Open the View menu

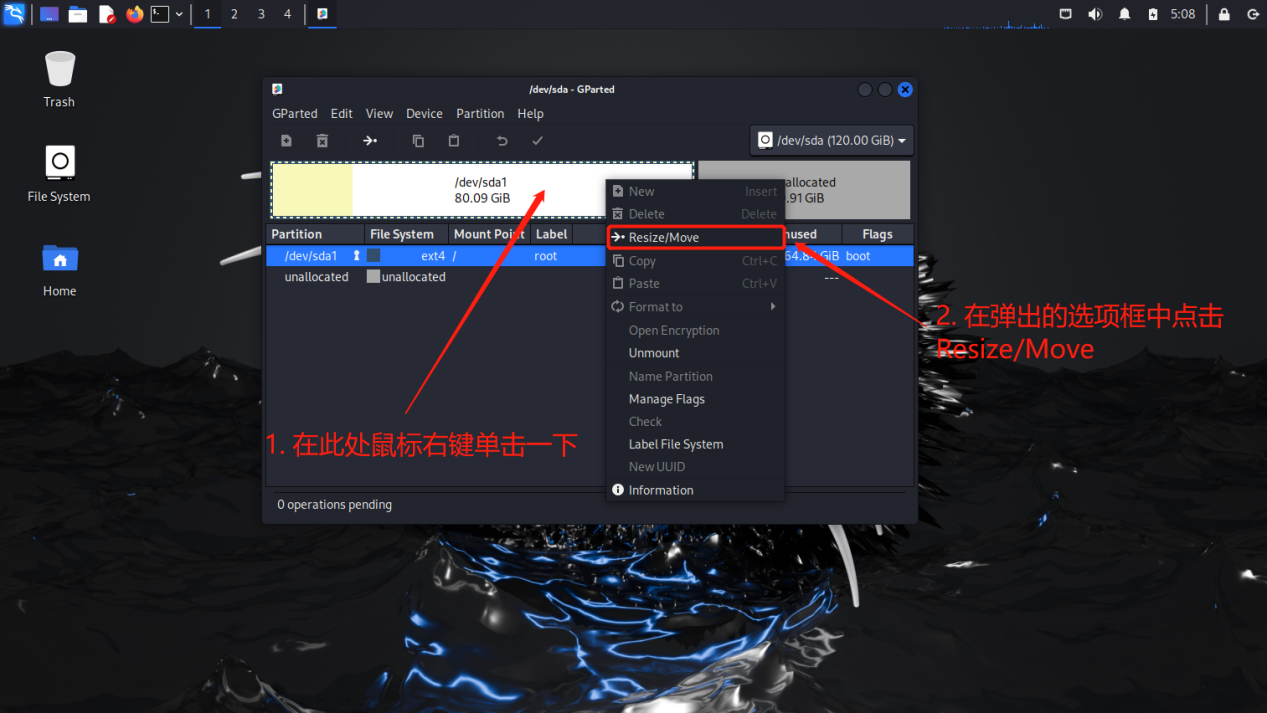click(379, 114)
